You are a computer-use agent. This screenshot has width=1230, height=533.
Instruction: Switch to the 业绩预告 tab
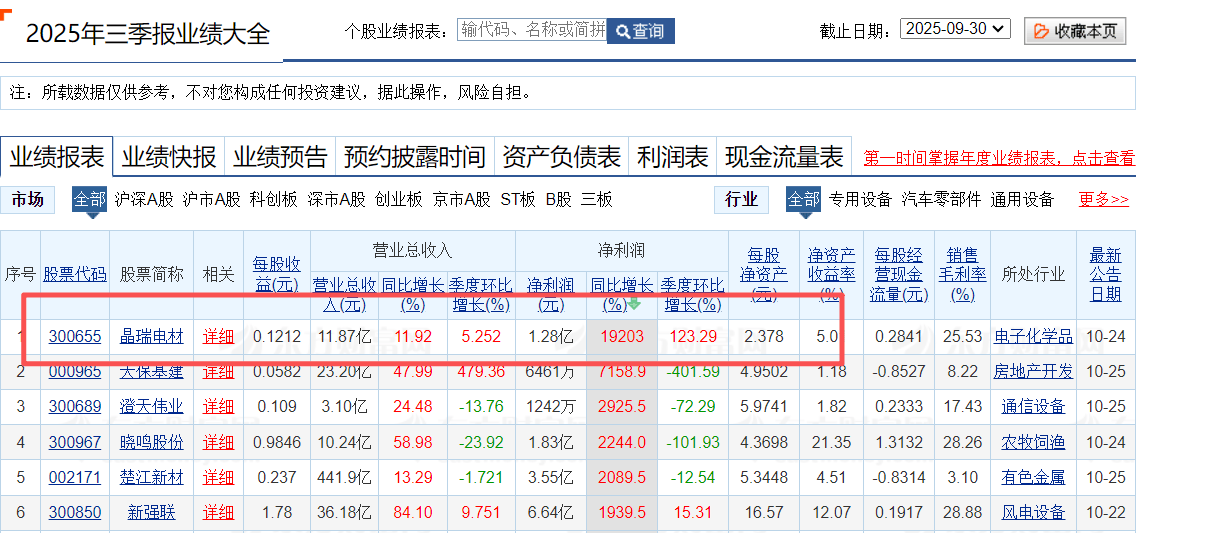pos(280,157)
